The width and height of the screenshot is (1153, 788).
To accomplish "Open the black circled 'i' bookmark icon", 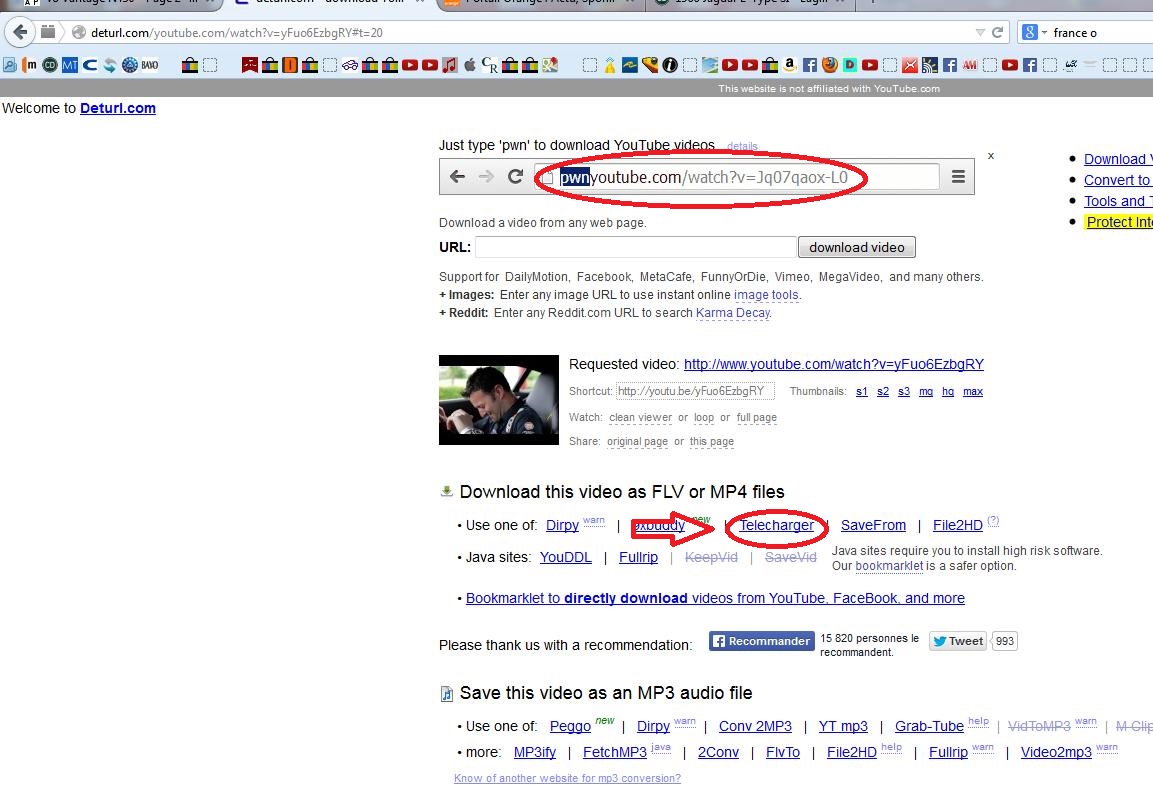I will coord(670,65).
